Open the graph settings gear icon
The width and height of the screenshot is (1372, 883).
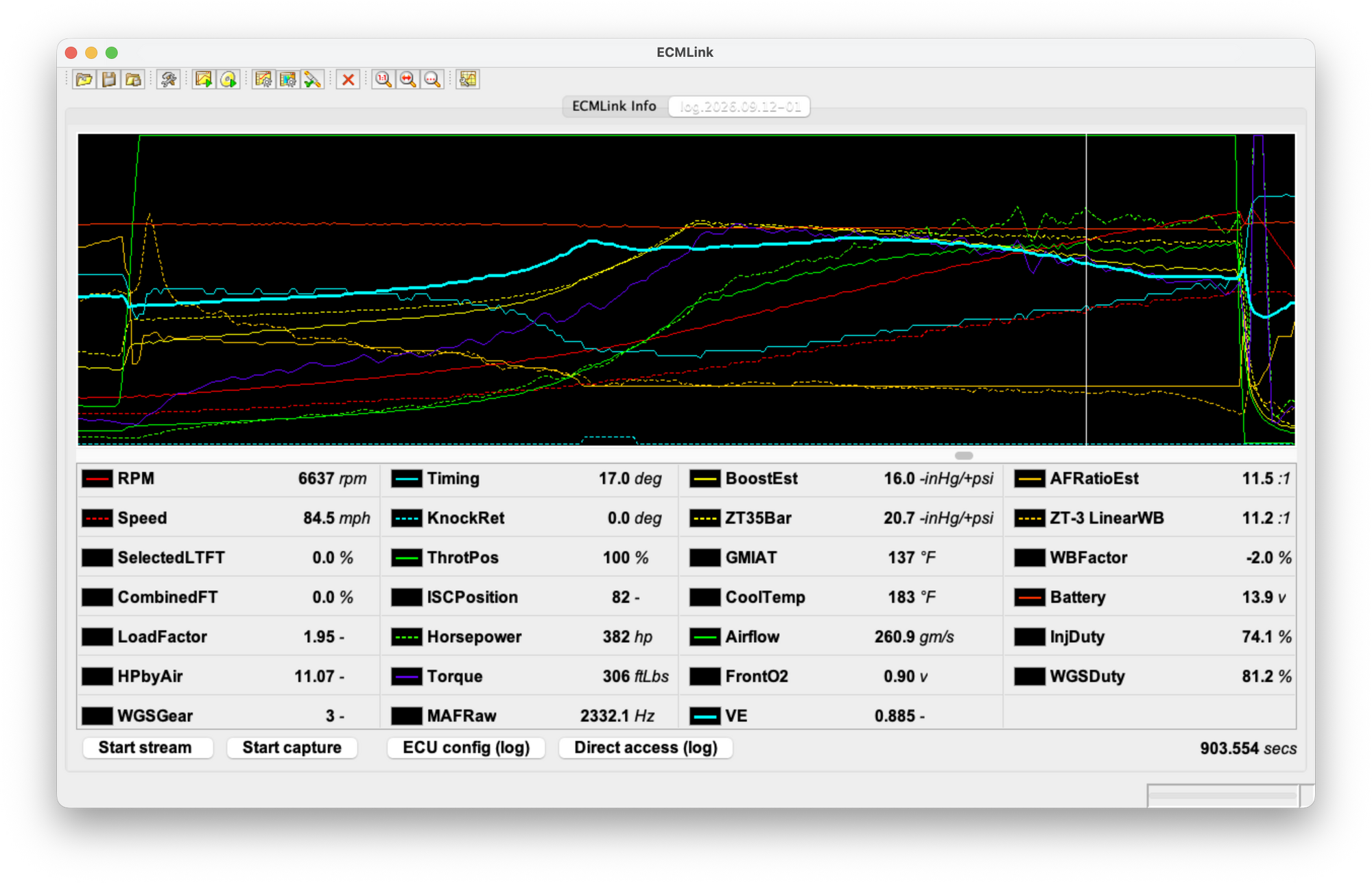[x=263, y=80]
